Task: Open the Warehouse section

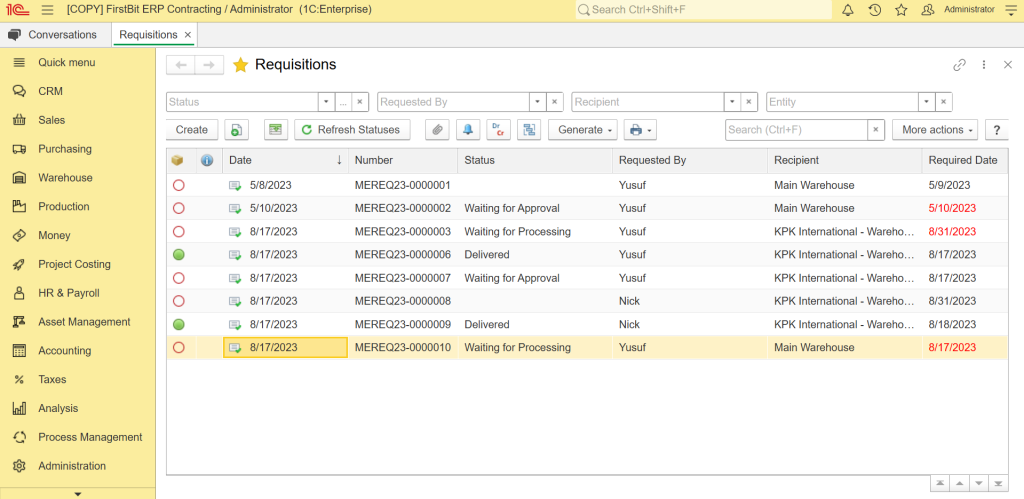Action: coord(65,178)
